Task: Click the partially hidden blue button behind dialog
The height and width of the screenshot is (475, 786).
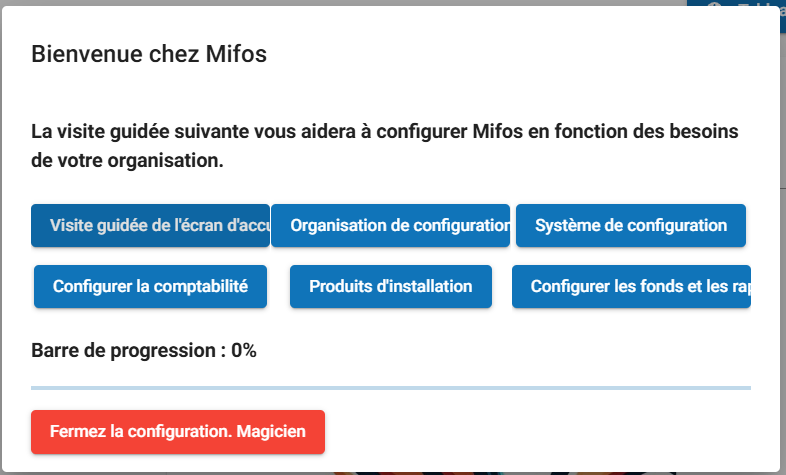Action: [736, 3]
